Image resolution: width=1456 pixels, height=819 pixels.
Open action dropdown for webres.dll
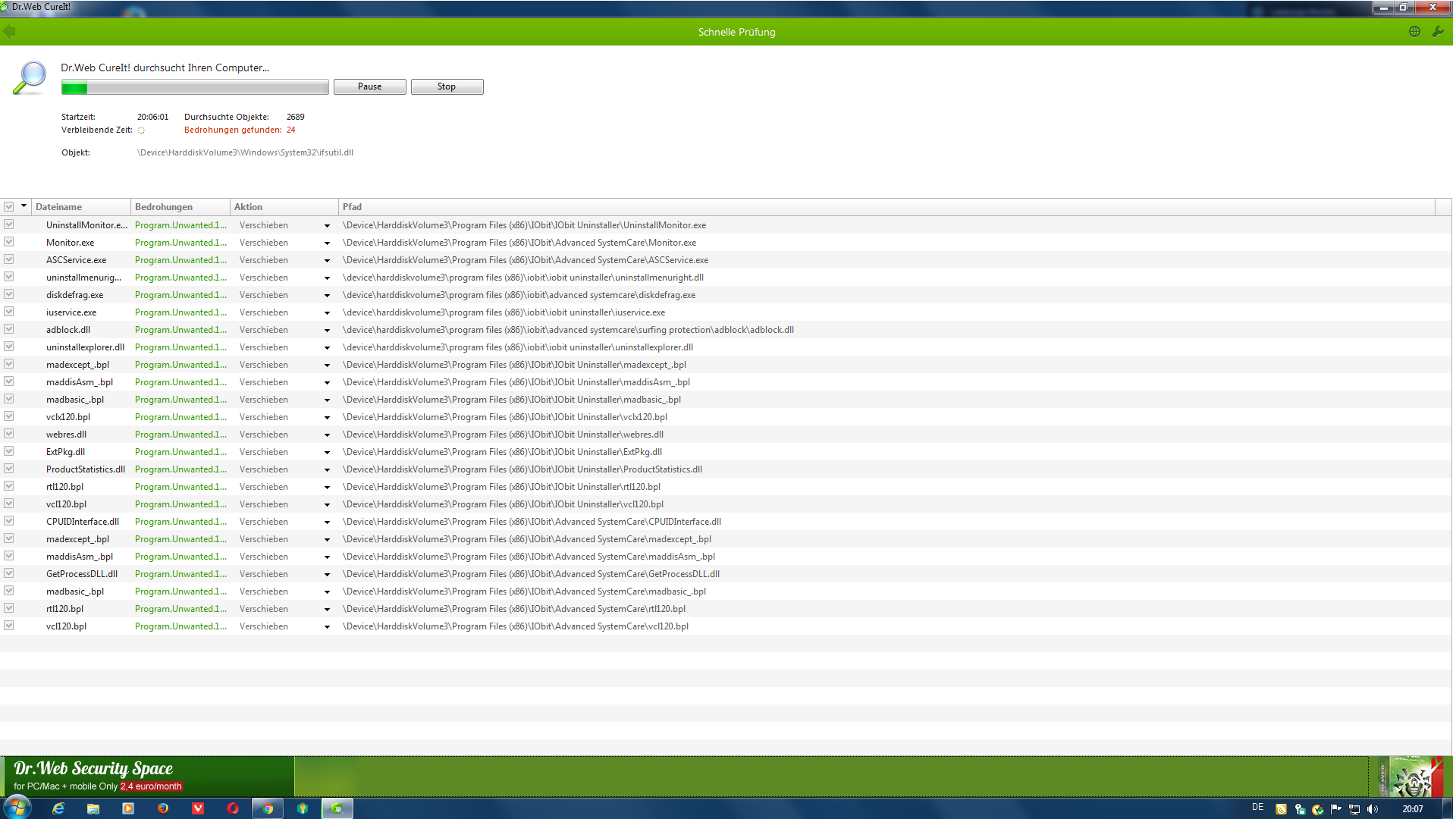click(327, 435)
